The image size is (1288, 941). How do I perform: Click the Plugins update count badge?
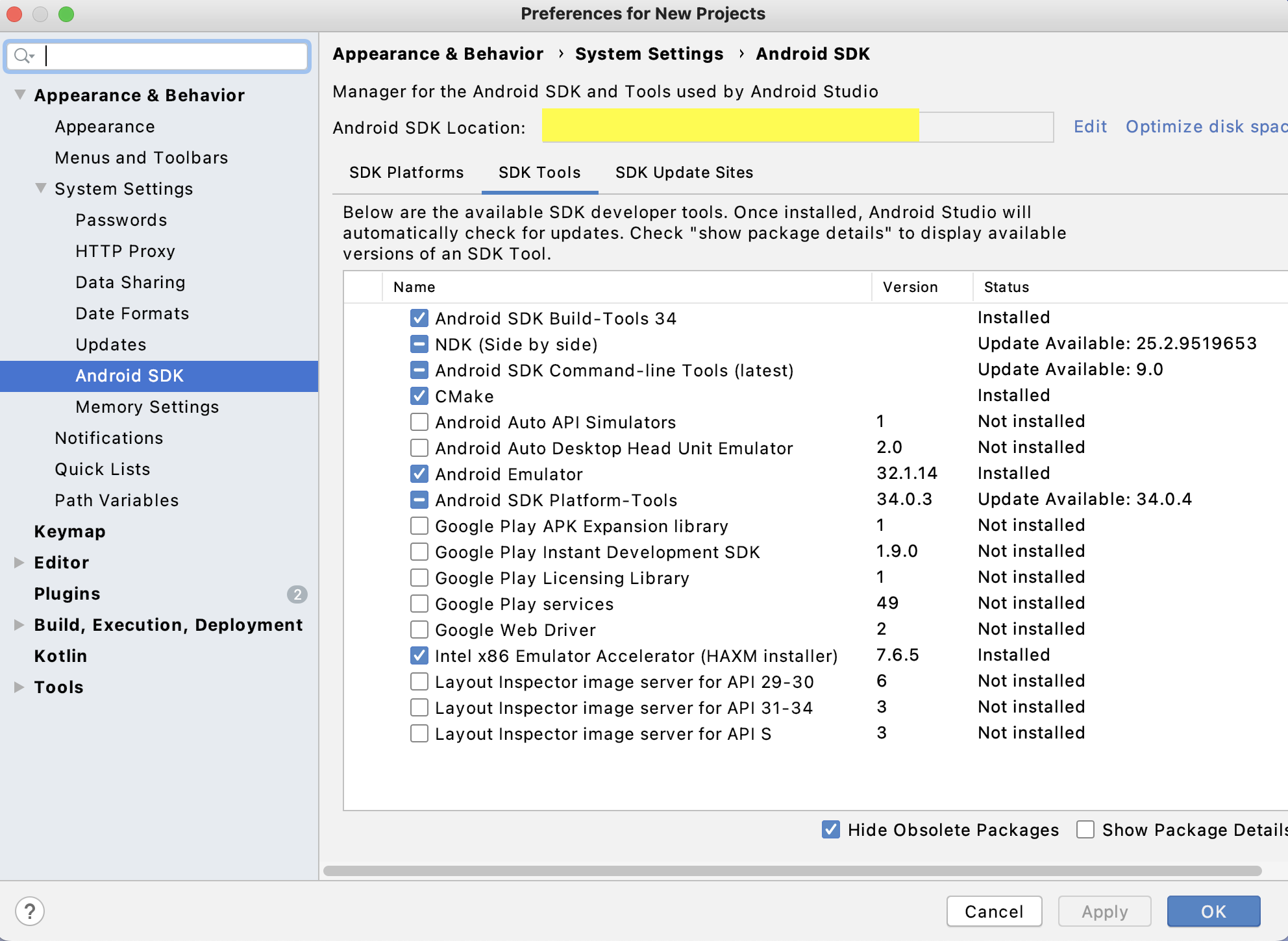click(x=297, y=594)
